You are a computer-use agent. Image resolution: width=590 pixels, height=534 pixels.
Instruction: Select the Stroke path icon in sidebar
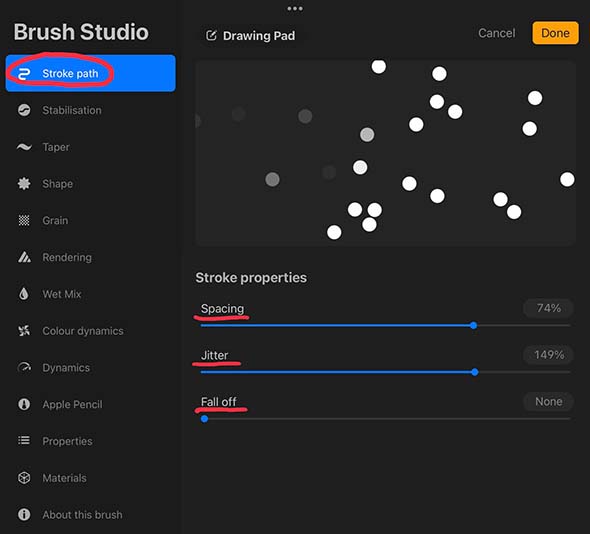24,74
